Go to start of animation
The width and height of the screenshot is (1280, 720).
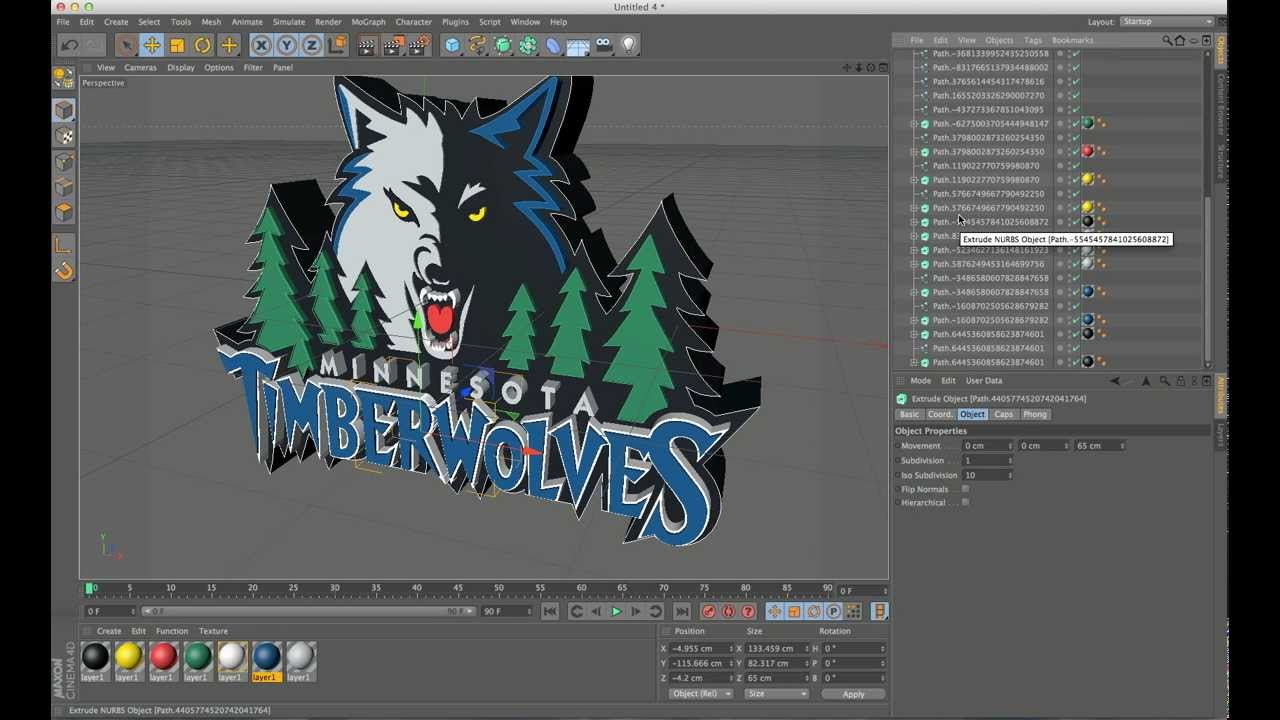coord(550,612)
